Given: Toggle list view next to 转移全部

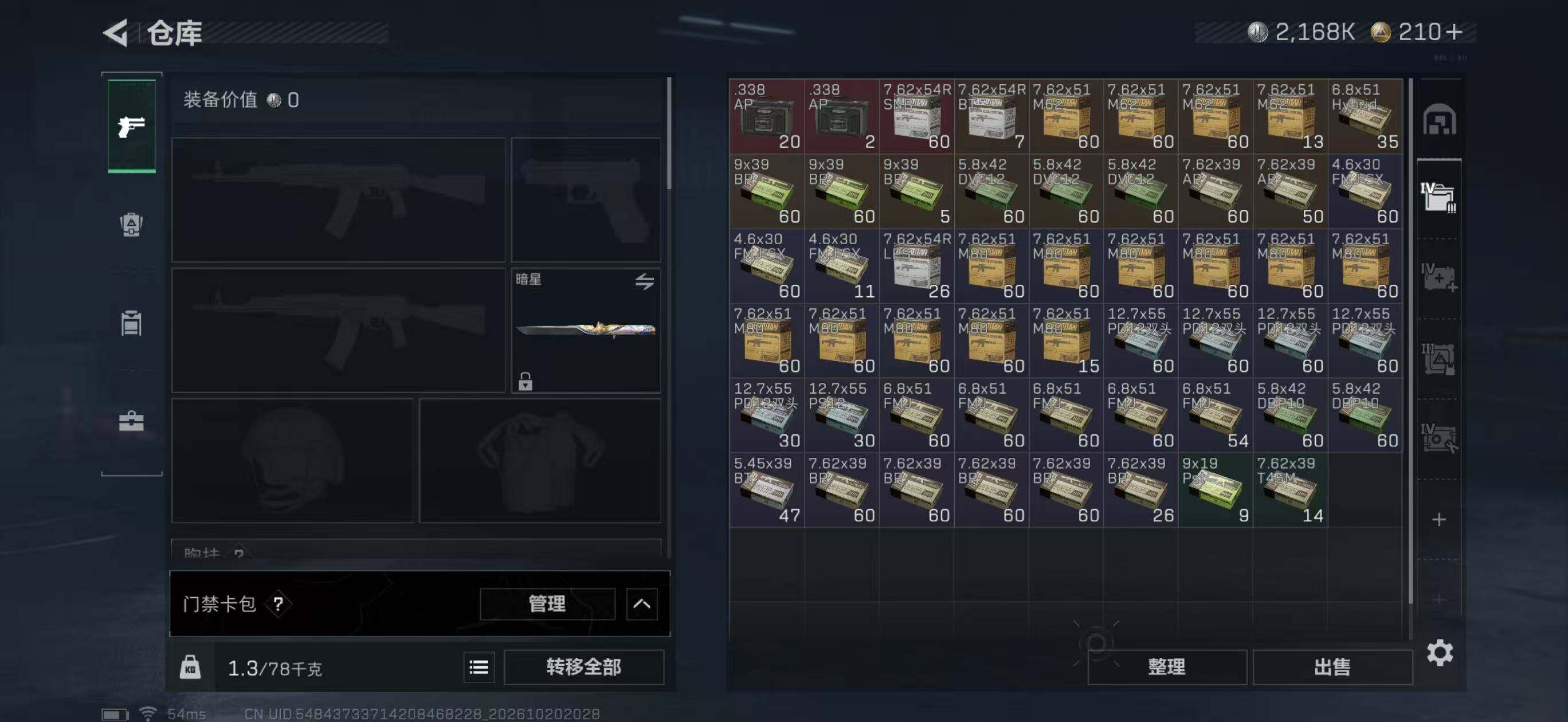Looking at the screenshot, I should click(x=479, y=667).
